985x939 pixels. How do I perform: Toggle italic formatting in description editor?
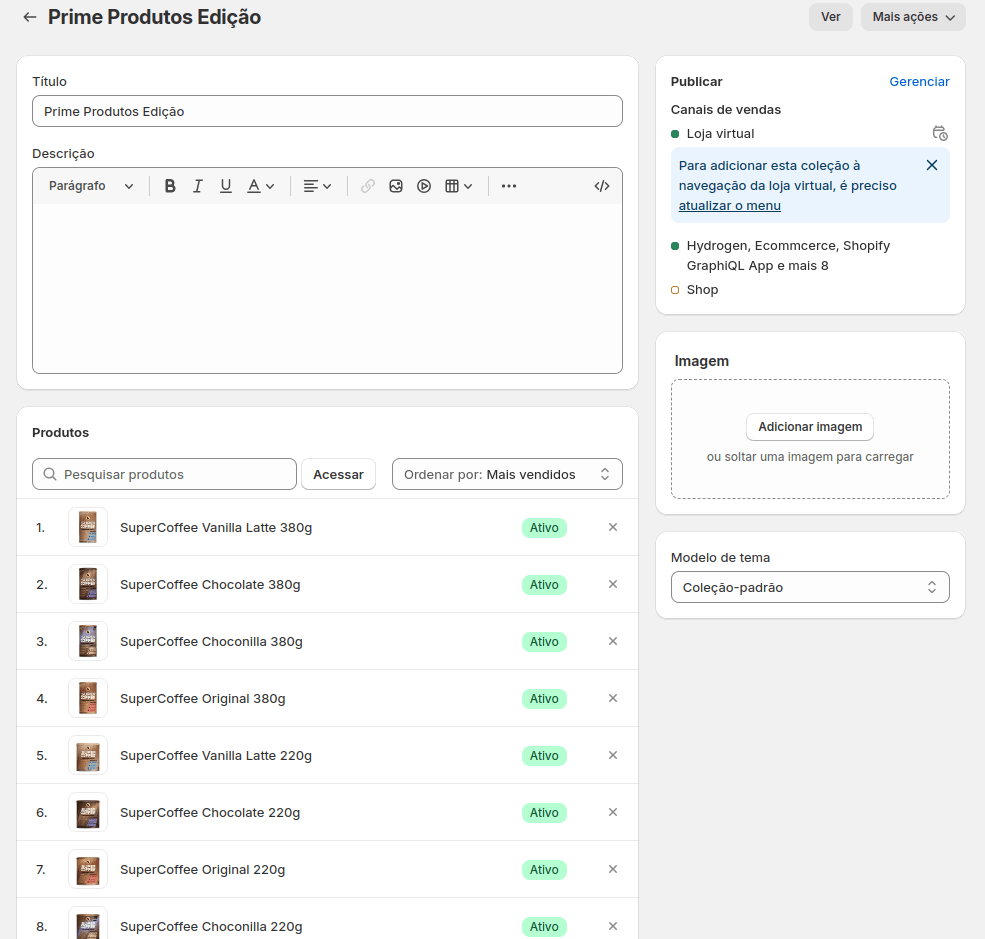[197, 186]
